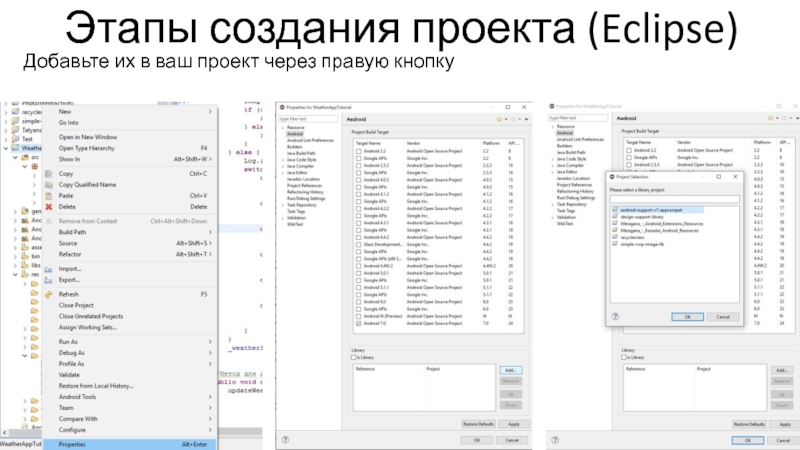The height and width of the screenshot is (450, 800).
Task: Click the libs folder icon in the tree
Action: coord(24,265)
